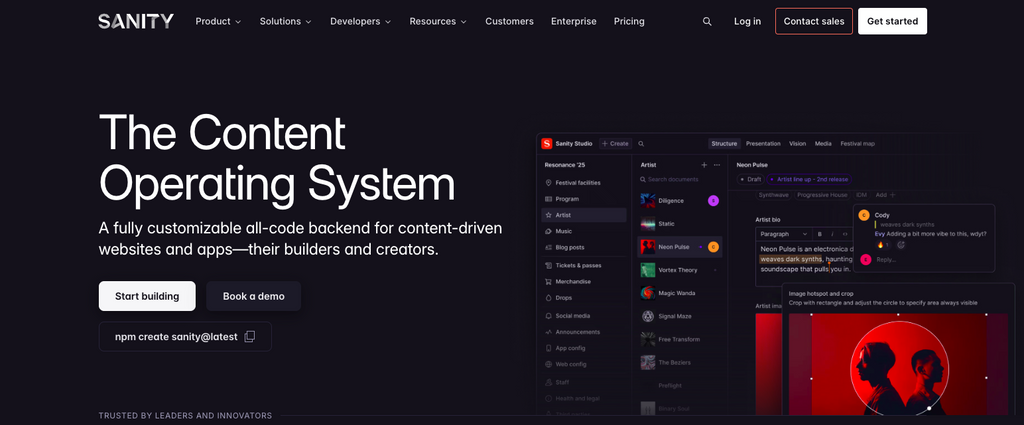1024x425 pixels.
Task: Click the Sanity logo in header
Action: 136,22
